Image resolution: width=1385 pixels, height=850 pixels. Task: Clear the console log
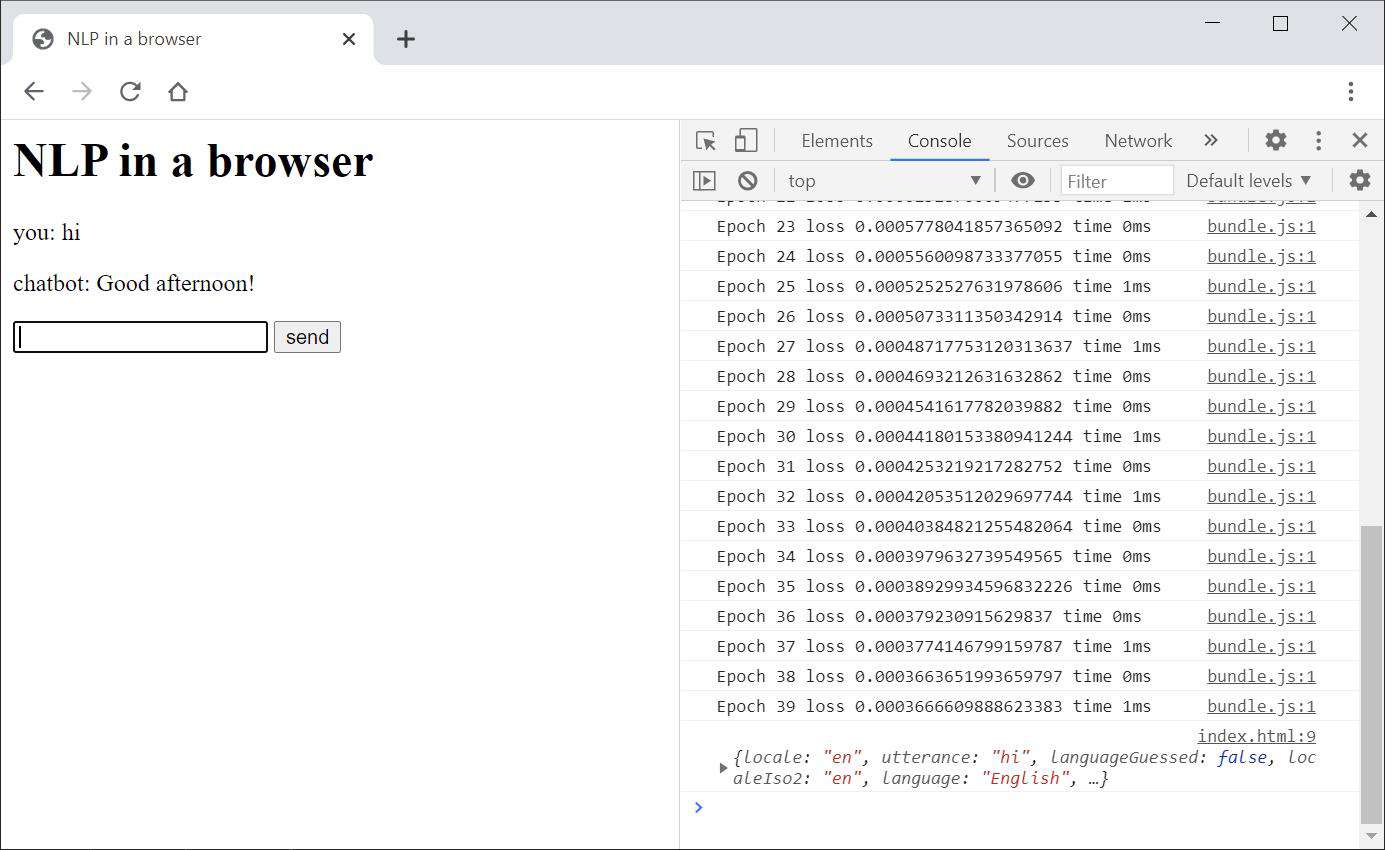click(748, 181)
